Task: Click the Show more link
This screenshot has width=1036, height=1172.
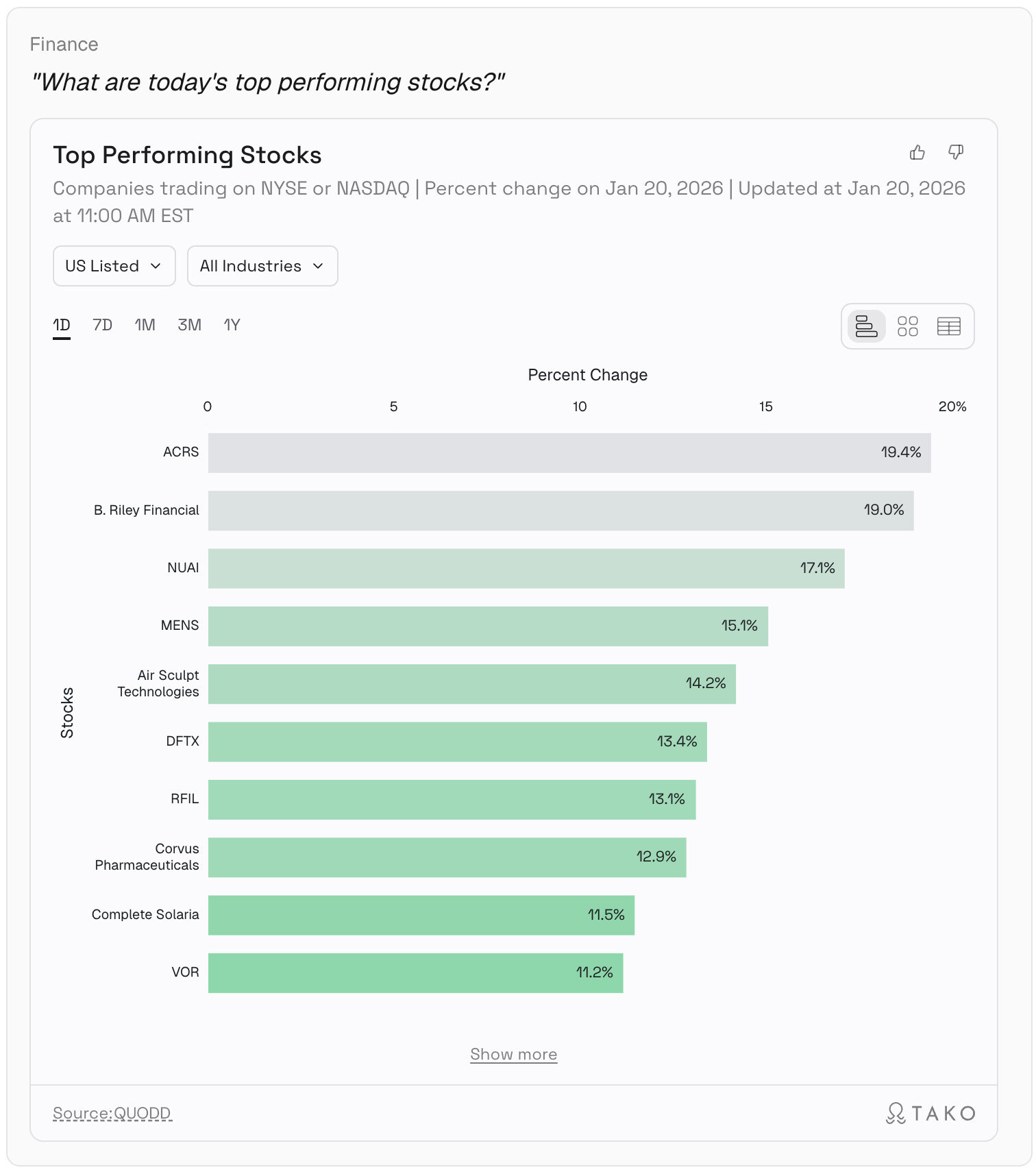Action: point(514,1054)
